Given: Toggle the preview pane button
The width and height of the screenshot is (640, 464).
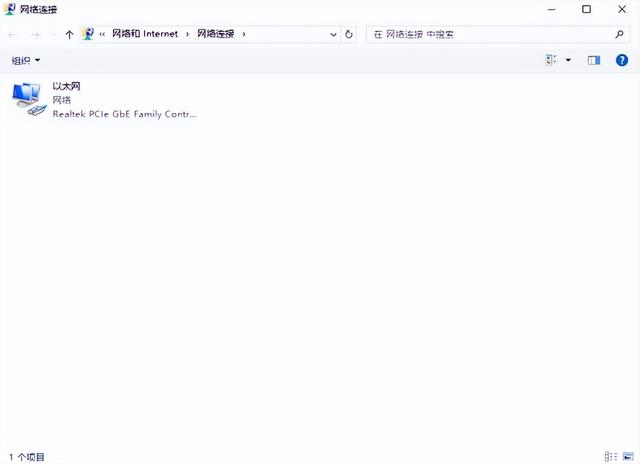Looking at the screenshot, I should pyautogui.click(x=593, y=60).
